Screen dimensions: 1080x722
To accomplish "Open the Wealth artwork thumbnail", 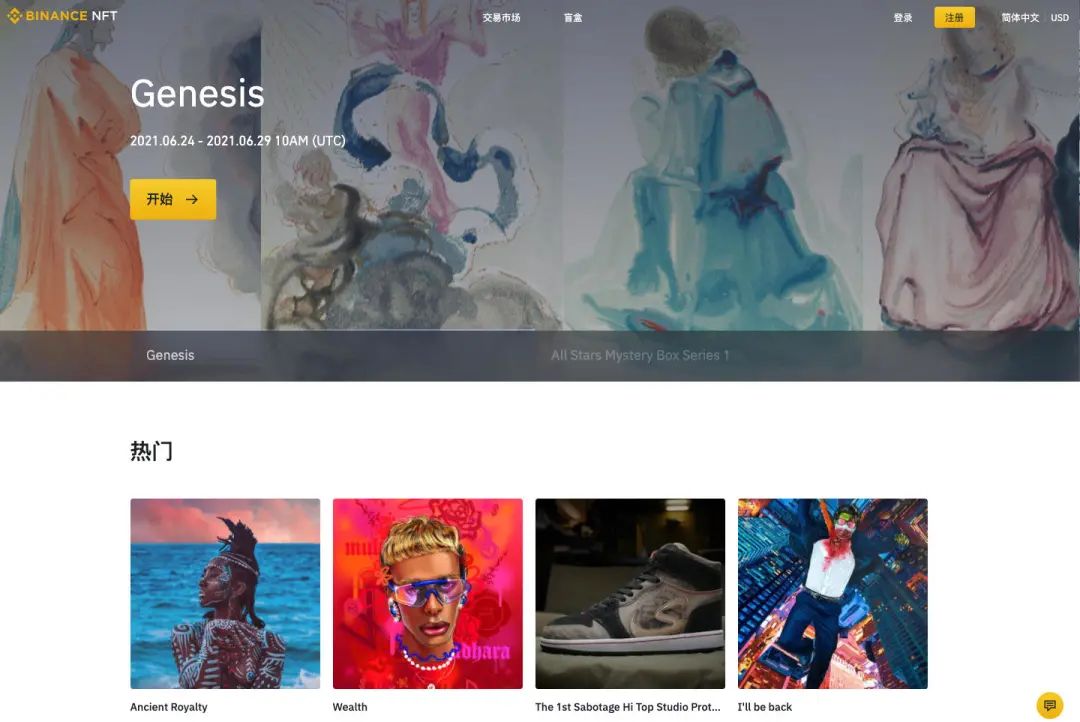I will click(428, 593).
